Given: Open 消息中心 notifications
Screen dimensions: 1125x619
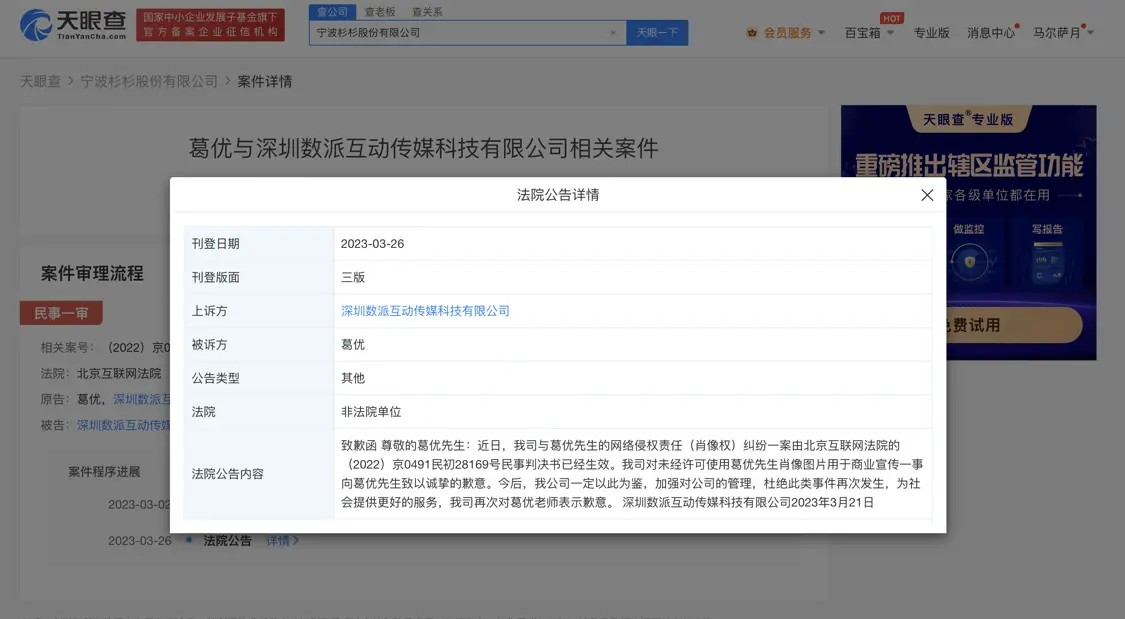Looking at the screenshot, I should [x=991, y=33].
